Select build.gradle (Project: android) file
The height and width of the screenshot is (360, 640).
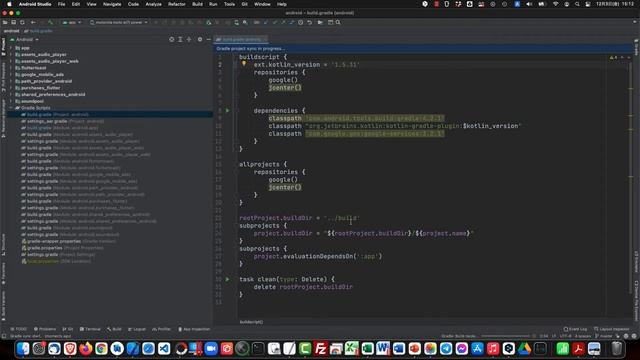(x=55, y=115)
